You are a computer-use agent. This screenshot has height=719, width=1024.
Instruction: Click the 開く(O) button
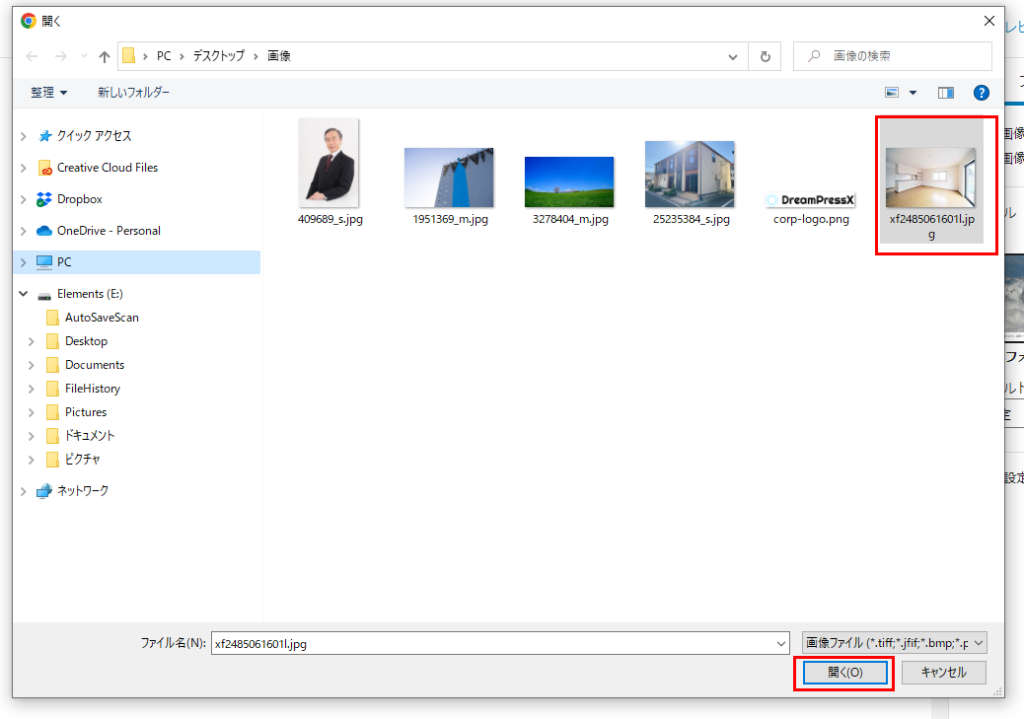point(843,672)
